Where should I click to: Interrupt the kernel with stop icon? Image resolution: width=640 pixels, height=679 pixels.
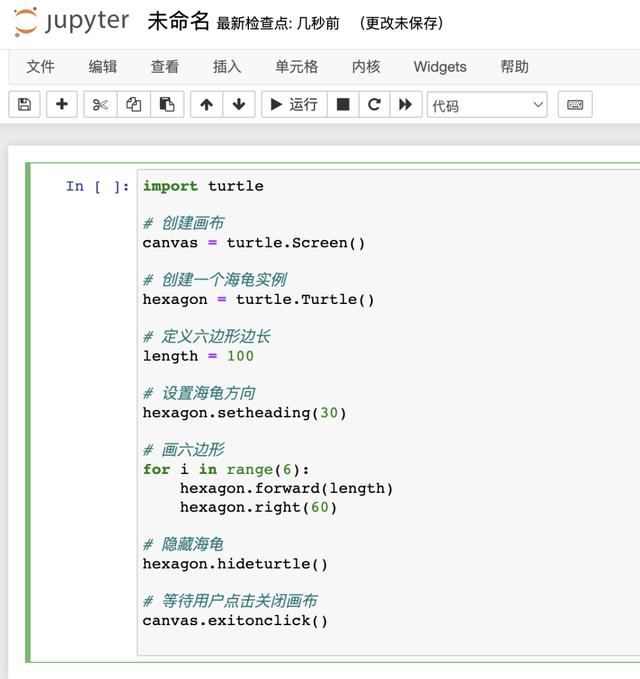343,104
